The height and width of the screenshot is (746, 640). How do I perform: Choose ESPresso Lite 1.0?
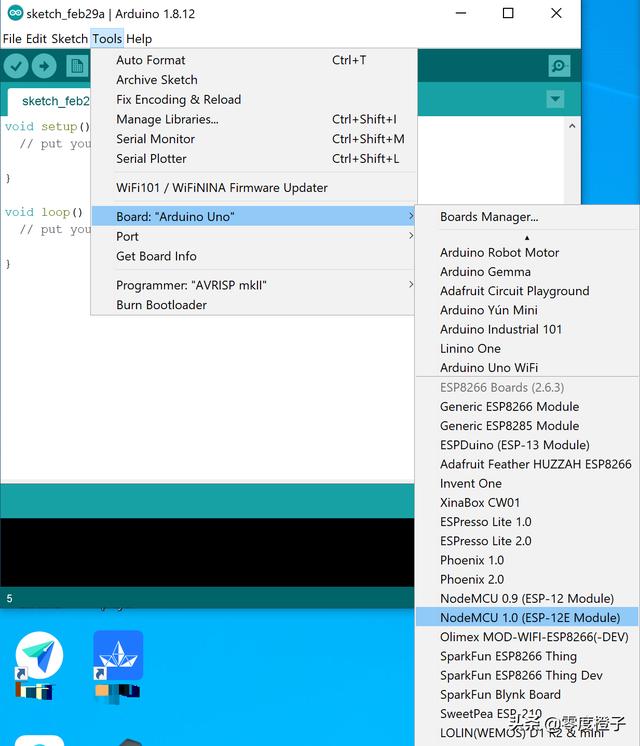[527, 521]
